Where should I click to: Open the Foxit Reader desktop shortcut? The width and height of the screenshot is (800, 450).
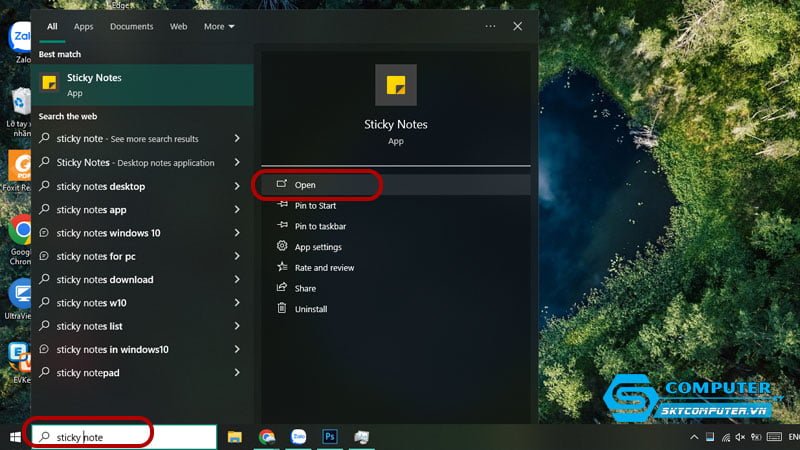(x=19, y=171)
